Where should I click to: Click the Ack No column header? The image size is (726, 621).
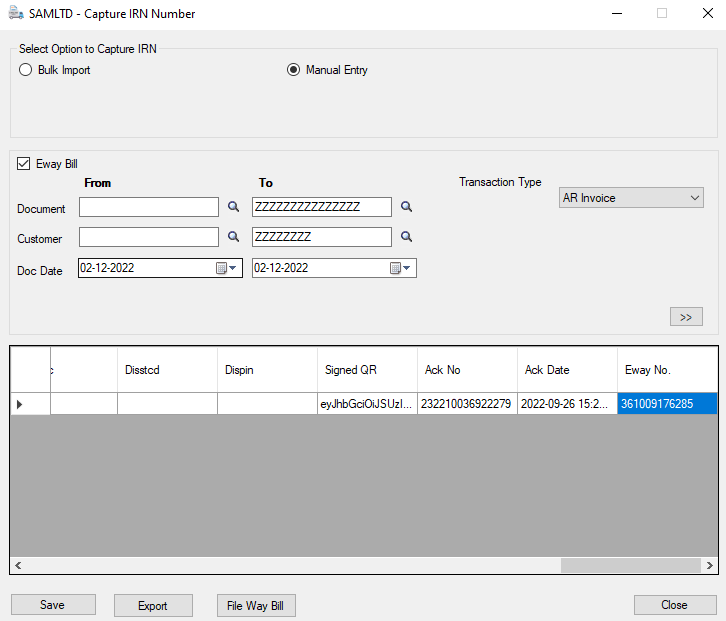(x=467, y=370)
